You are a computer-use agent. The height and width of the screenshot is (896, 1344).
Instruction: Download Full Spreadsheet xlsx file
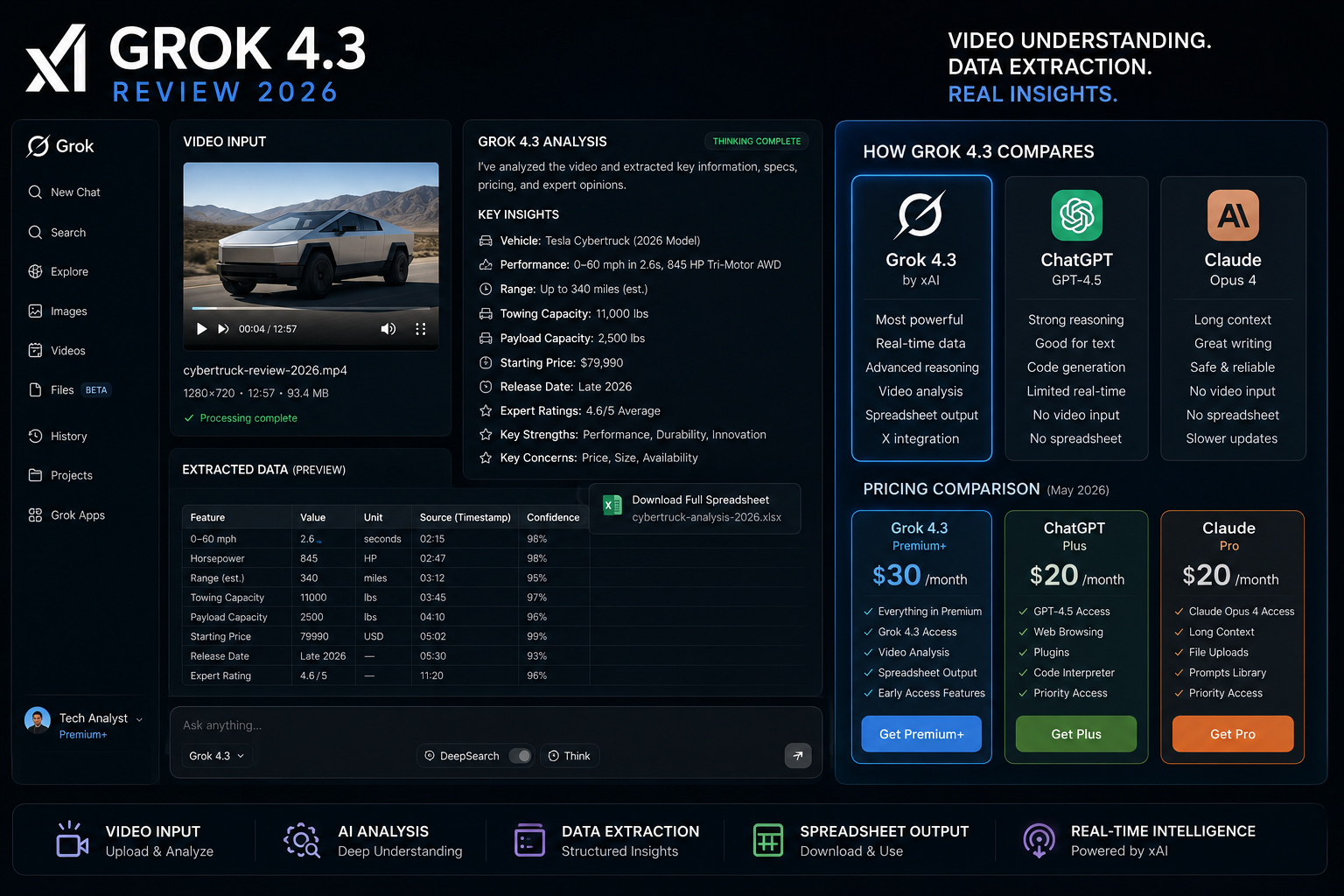click(x=695, y=508)
